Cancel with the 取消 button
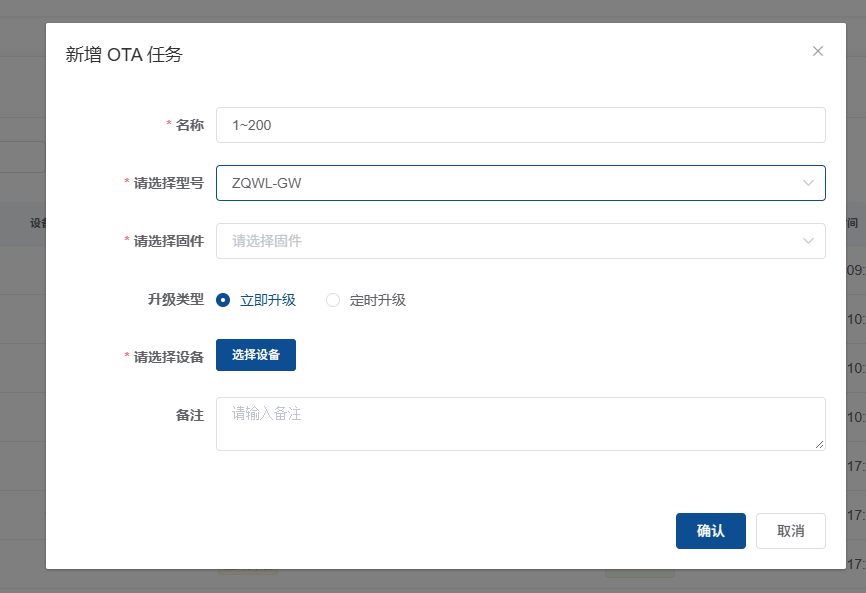This screenshot has width=866, height=593. [x=791, y=531]
